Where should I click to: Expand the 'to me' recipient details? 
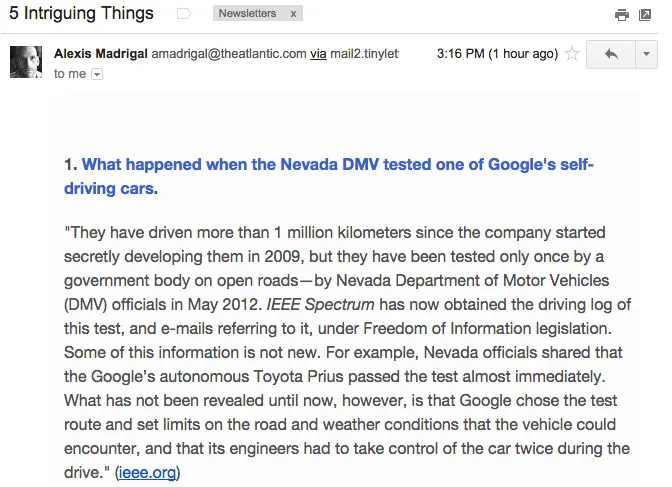point(97,74)
